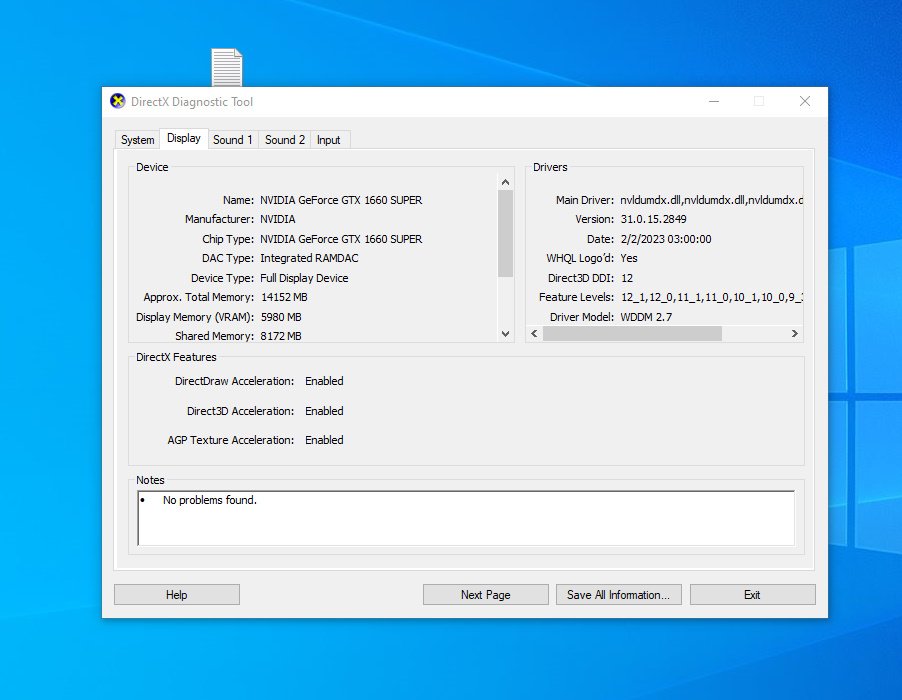Click the 5980 MB VRAM value

click(281, 317)
